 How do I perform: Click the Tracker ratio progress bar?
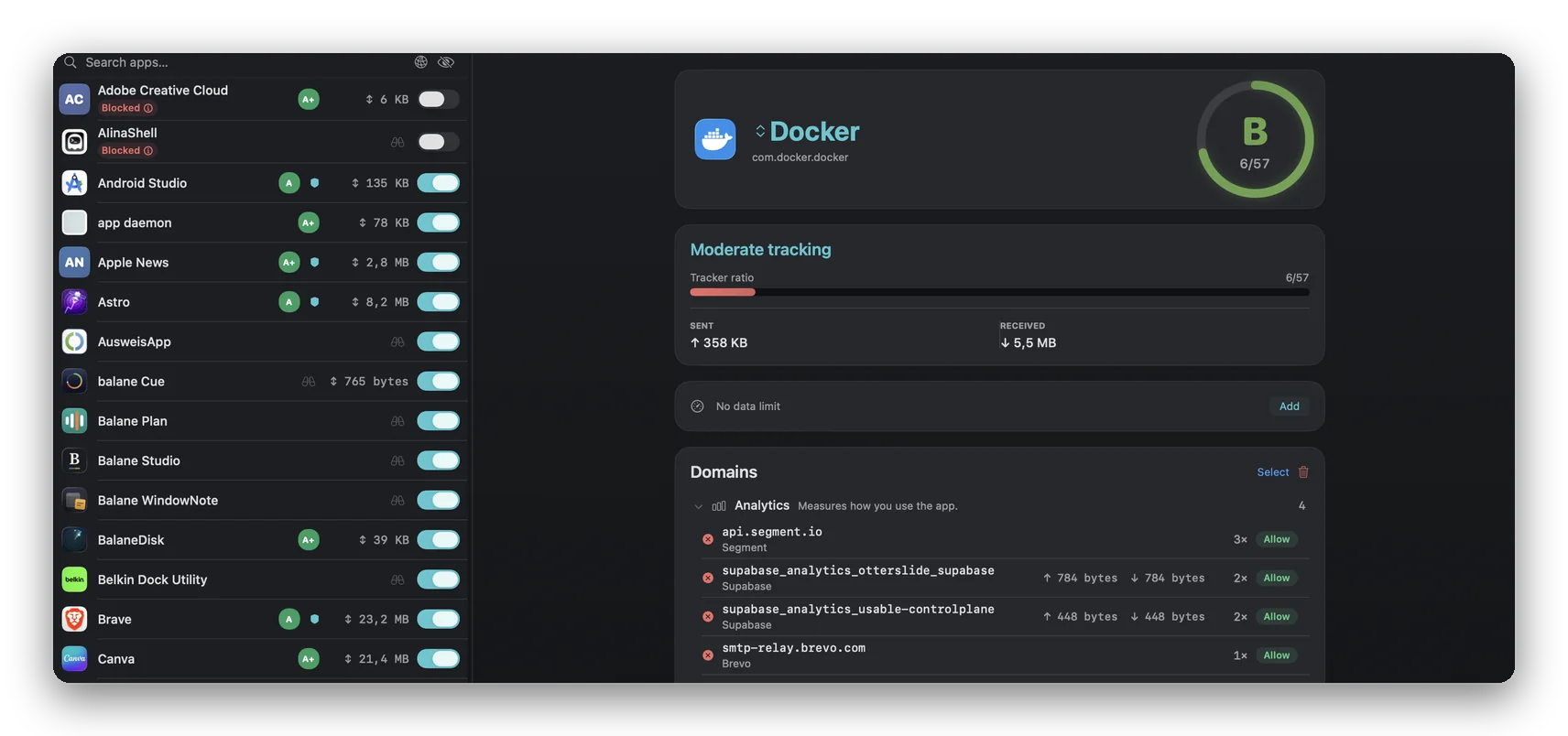point(999,292)
